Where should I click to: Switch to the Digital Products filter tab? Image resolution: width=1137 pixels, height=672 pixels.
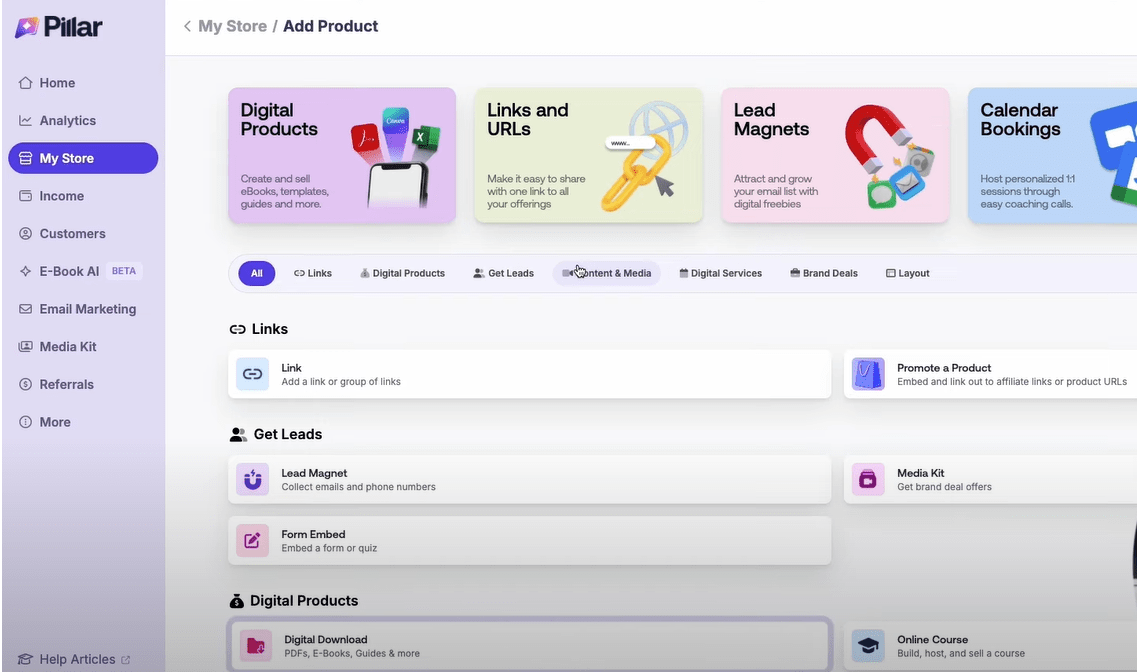tap(402, 273)
